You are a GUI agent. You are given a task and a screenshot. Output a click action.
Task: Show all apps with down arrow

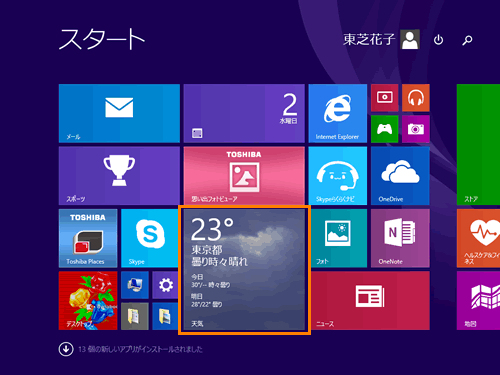point(66,349)
